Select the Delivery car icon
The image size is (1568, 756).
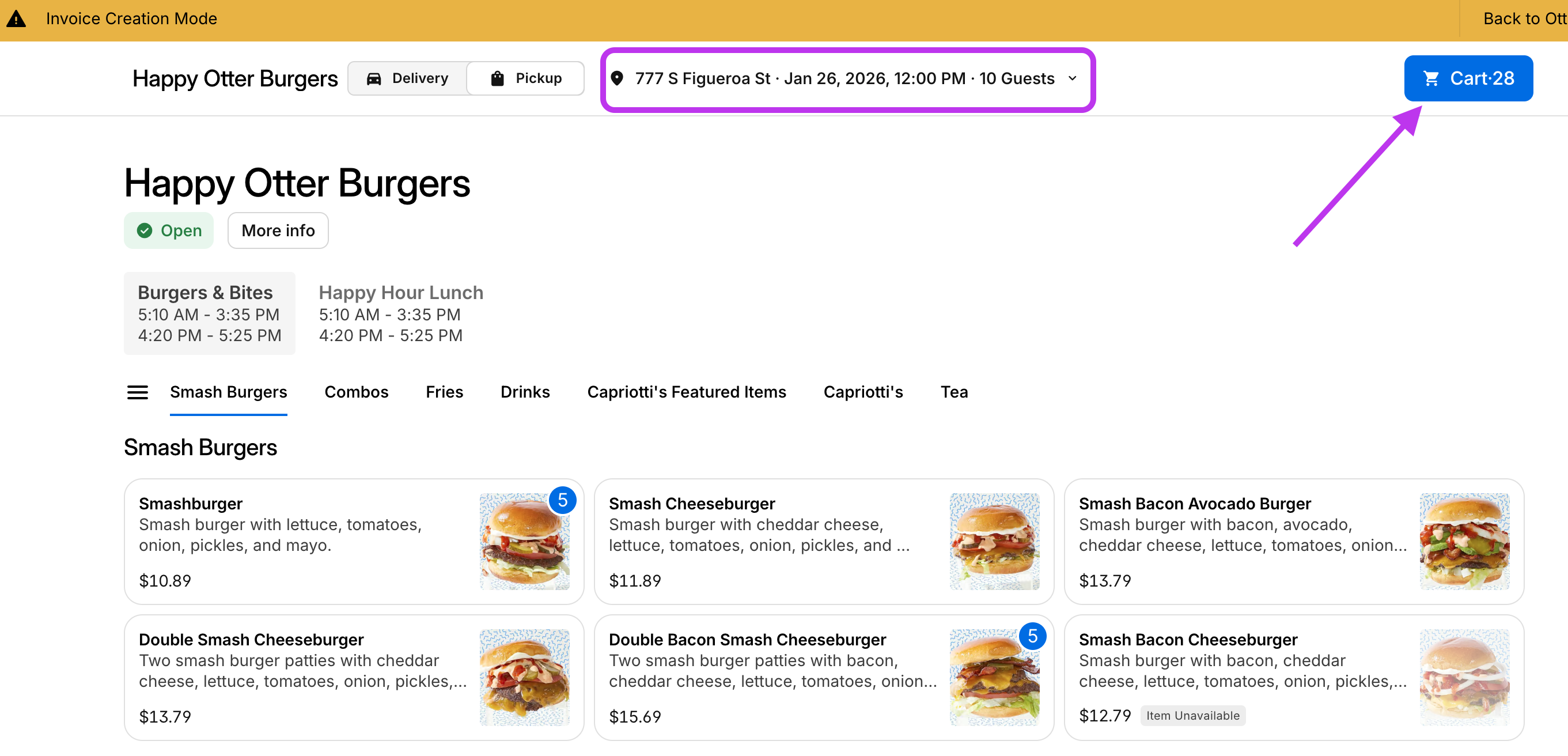[374, 78]
